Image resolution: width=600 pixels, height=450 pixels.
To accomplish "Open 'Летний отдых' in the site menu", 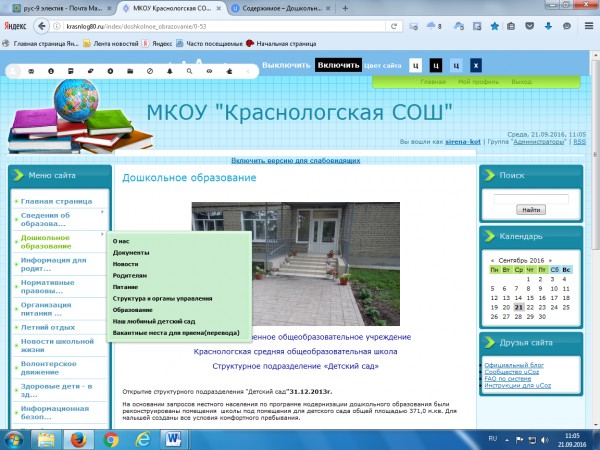I will click(x=48, y=328).
